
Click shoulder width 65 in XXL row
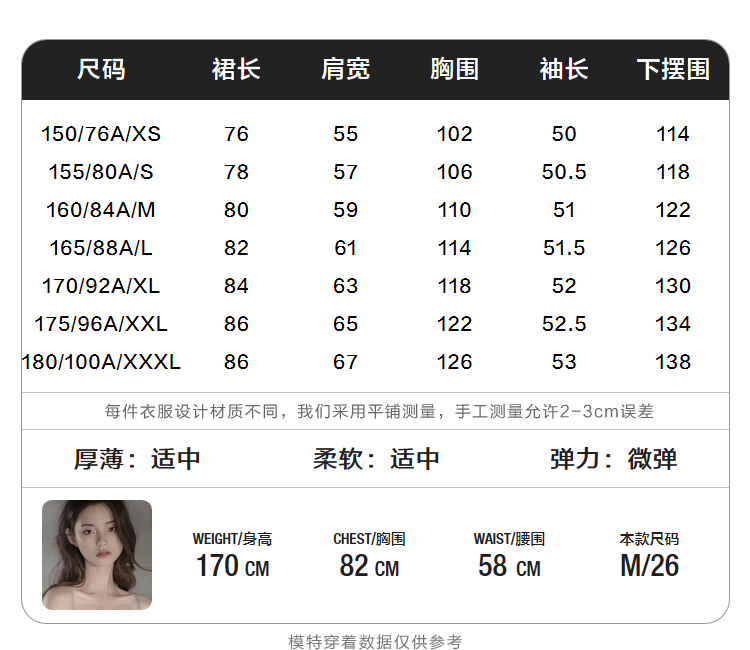[345, 324]
